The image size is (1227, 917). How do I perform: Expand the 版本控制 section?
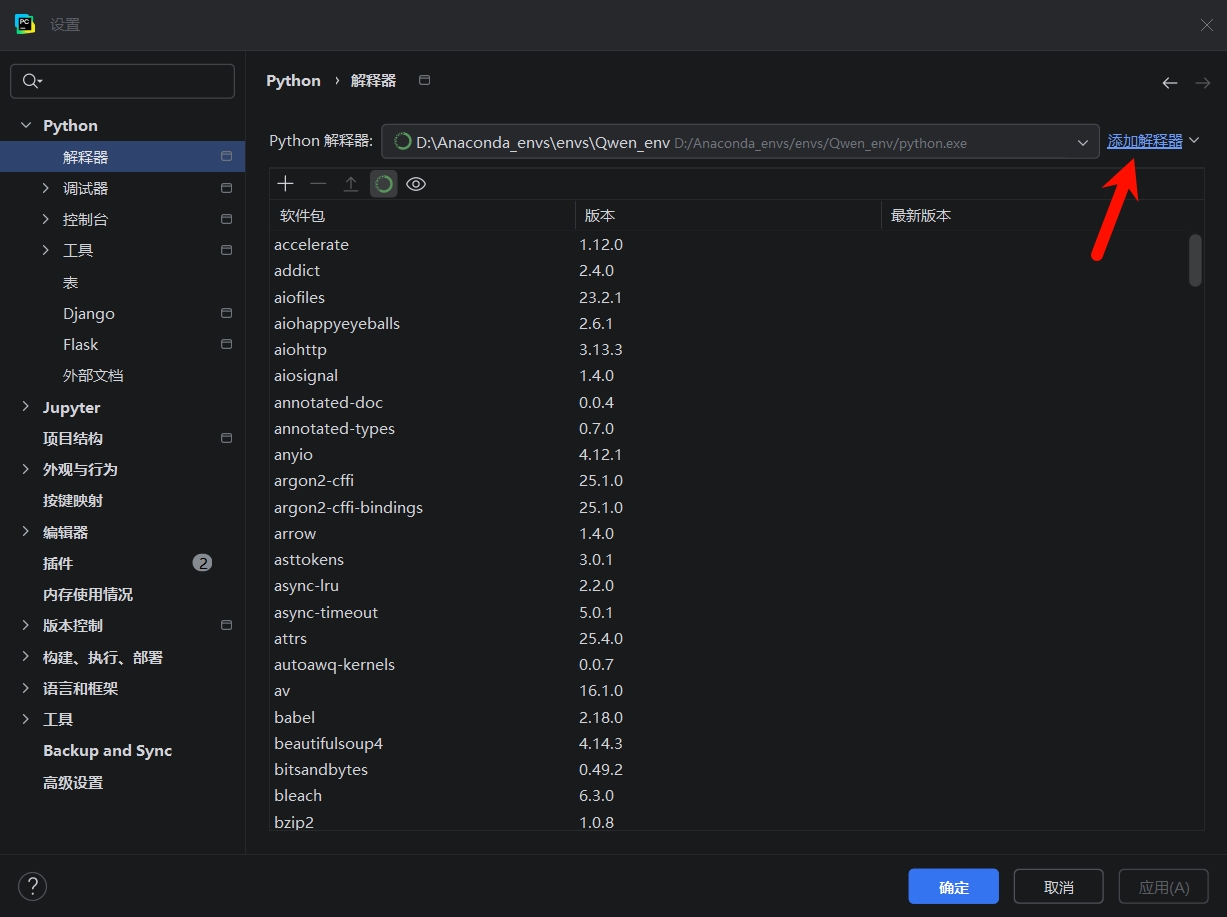click(26, 625)
